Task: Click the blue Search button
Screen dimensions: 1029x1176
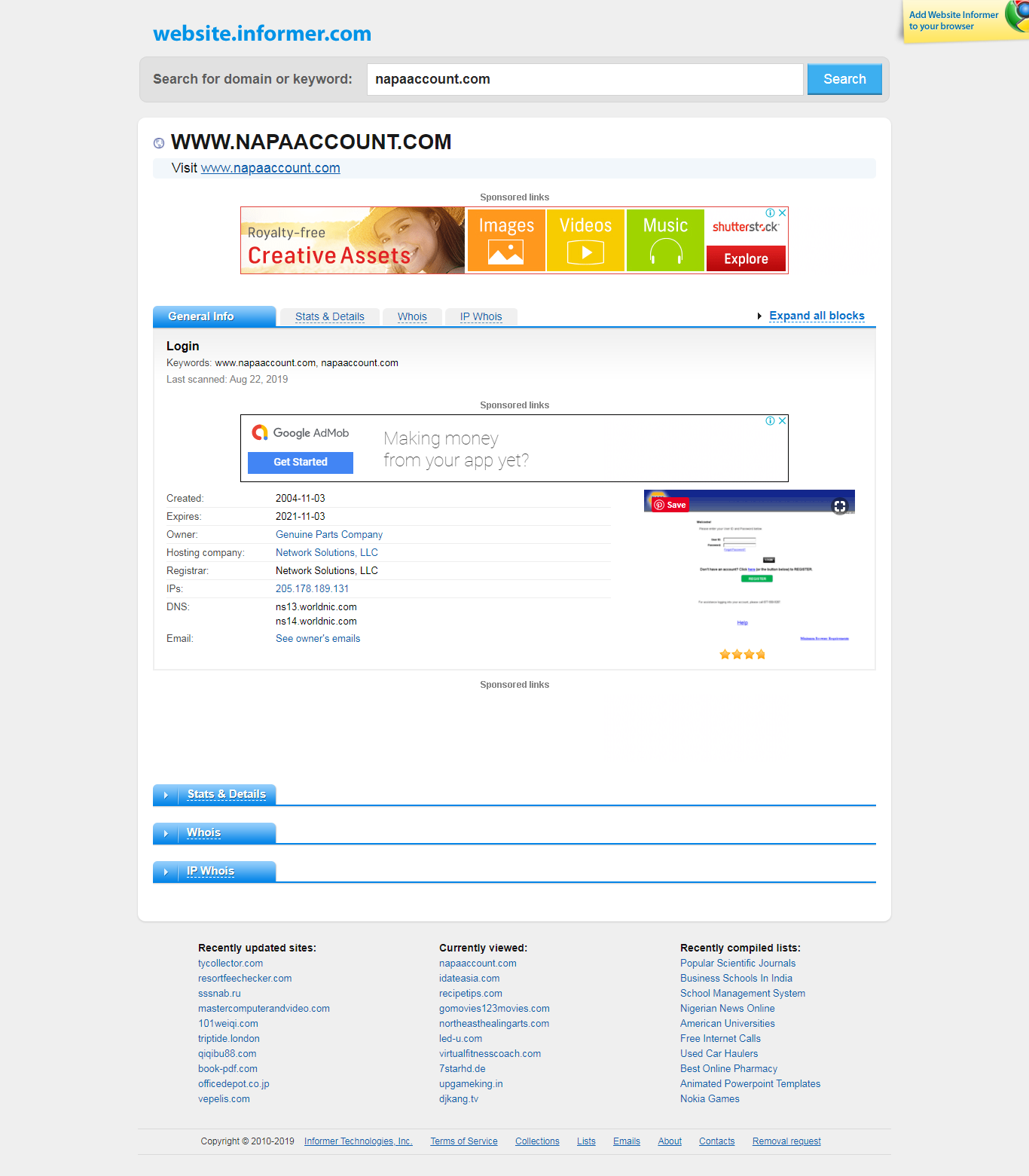Action: pyautogui.click(x=844, y=79)
